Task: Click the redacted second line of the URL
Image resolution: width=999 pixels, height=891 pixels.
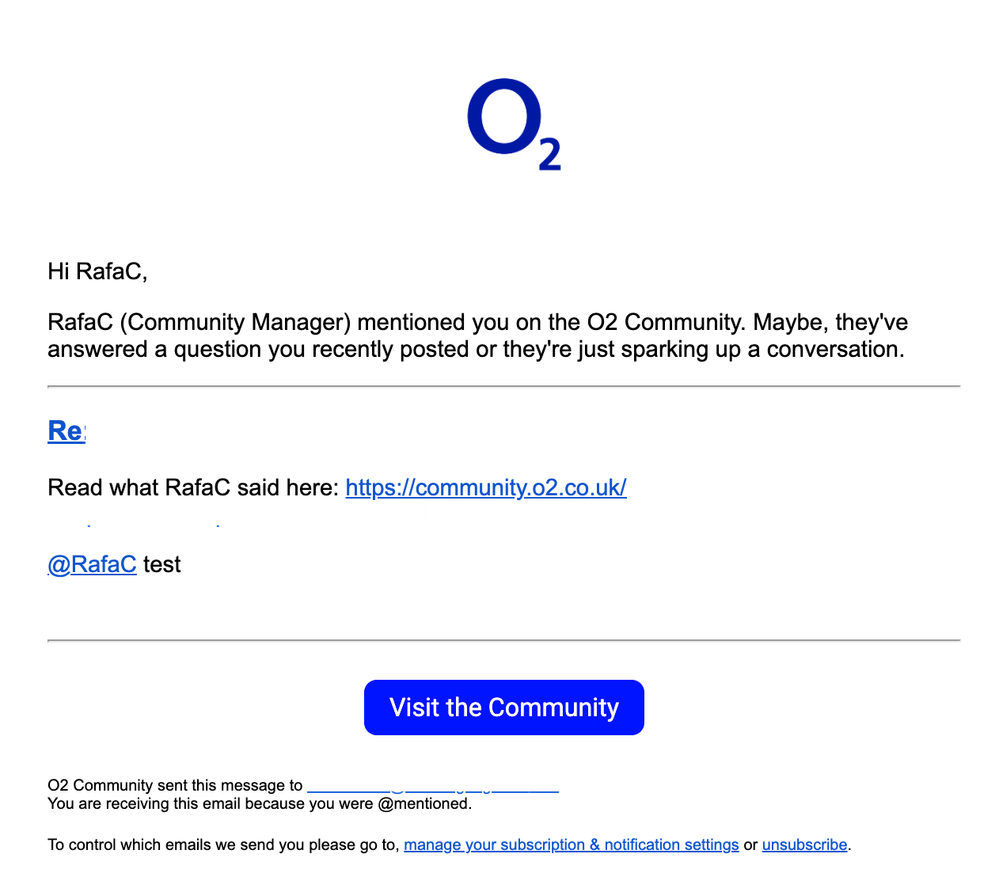Action: [x=224, y=514]
